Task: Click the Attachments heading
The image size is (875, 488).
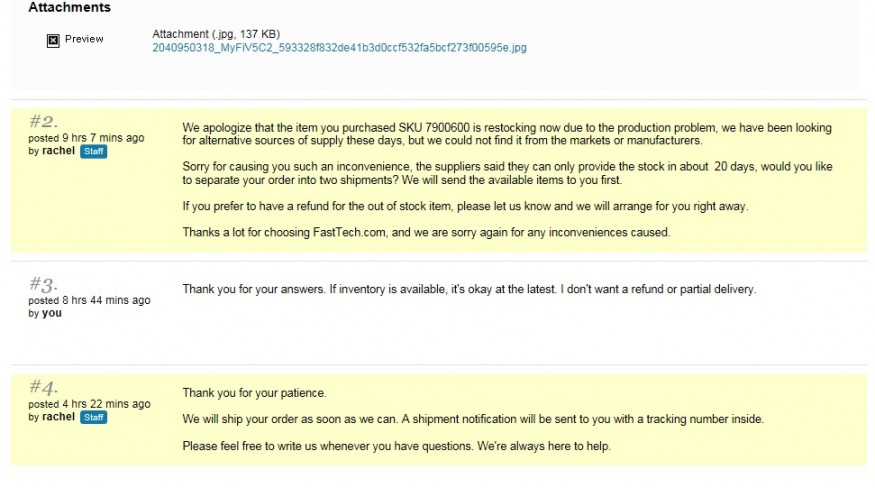Action: coord(70,7)
